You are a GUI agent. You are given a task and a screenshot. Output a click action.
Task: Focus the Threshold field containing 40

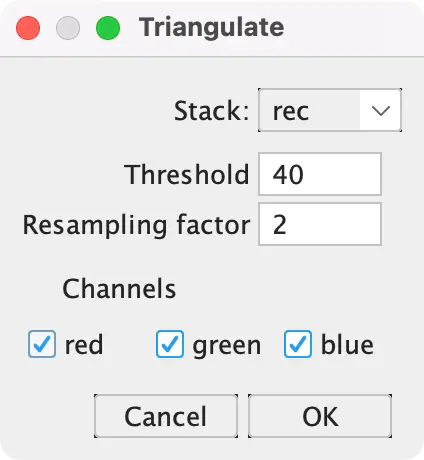(320, 174)
